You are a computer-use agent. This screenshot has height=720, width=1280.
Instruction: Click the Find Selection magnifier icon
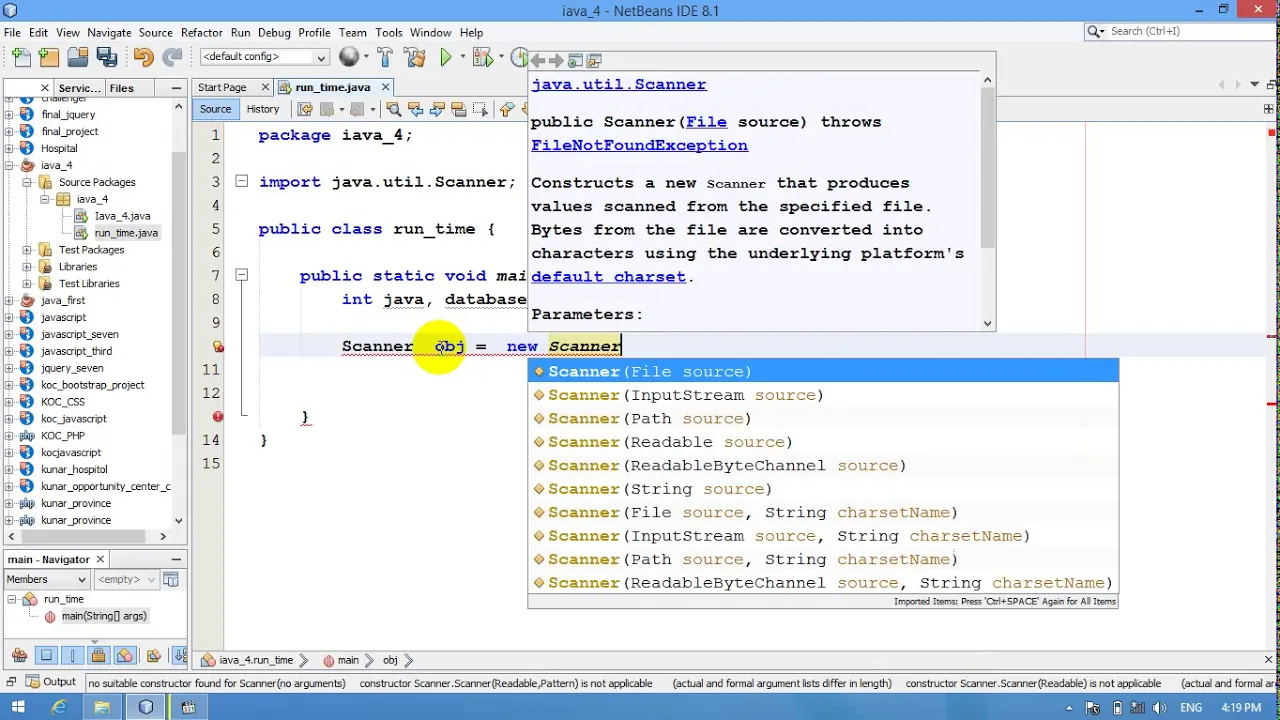pyautogui.click(x=393, y=109)
